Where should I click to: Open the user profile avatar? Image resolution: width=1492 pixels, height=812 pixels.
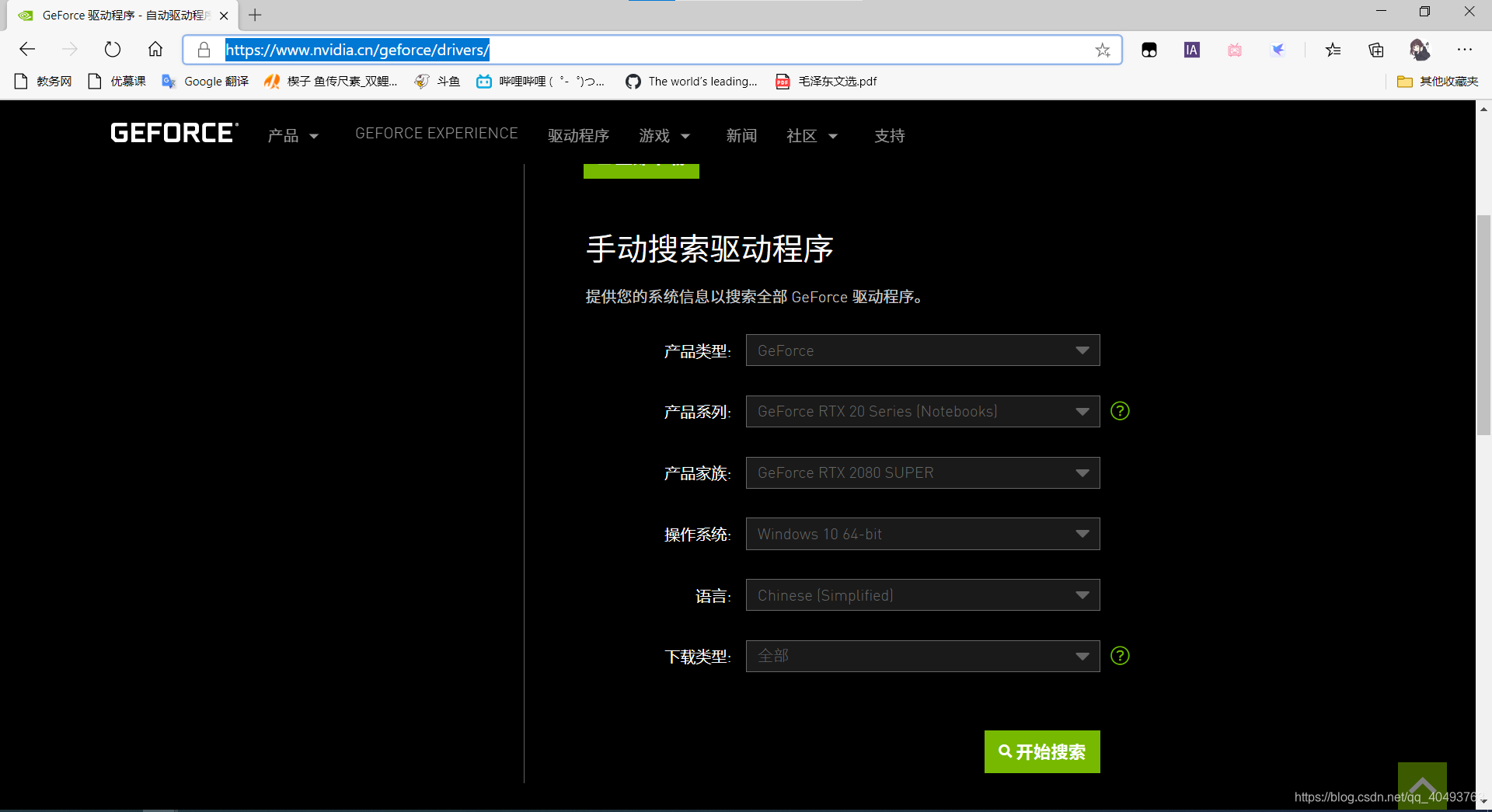1420,51
